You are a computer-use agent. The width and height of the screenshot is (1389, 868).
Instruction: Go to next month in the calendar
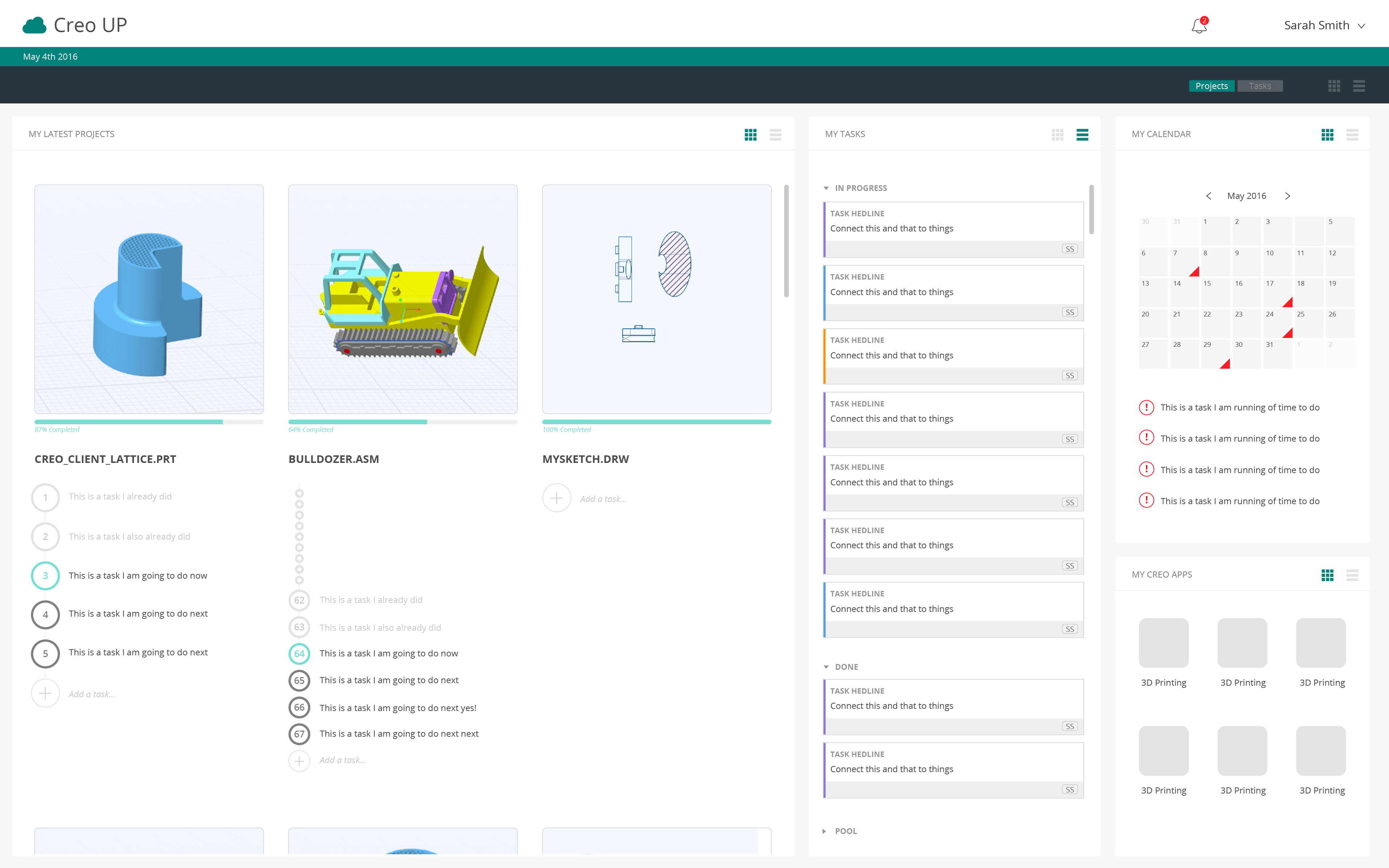(x=1288, y=196)
